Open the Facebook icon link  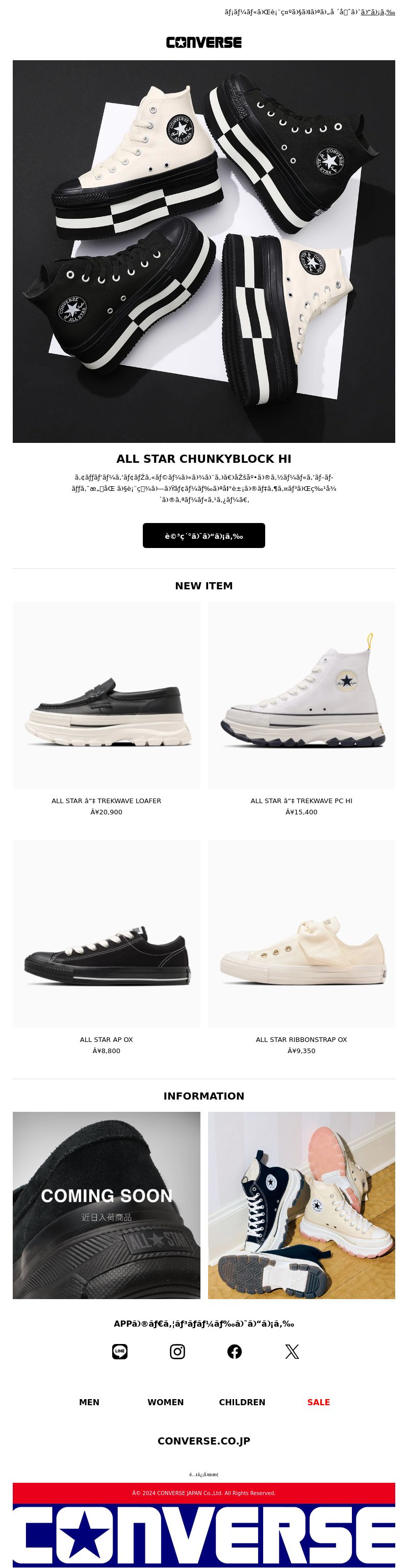click(x=234, y=1351)
